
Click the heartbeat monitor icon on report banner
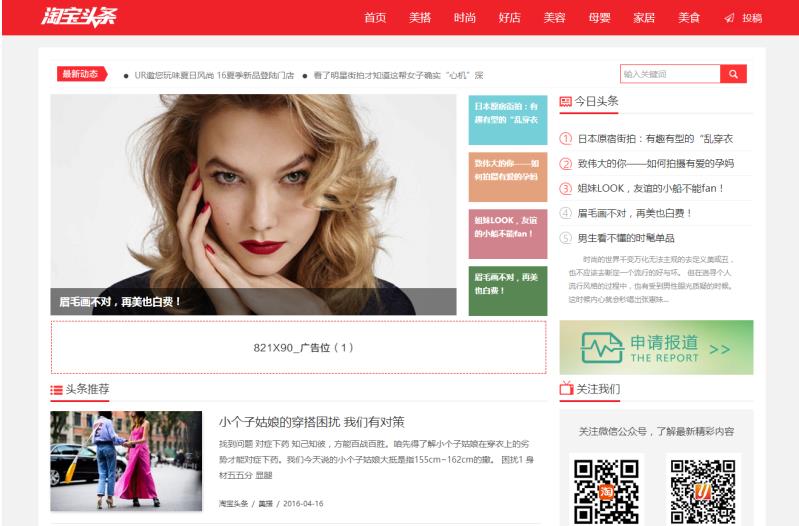click(602, 348)
